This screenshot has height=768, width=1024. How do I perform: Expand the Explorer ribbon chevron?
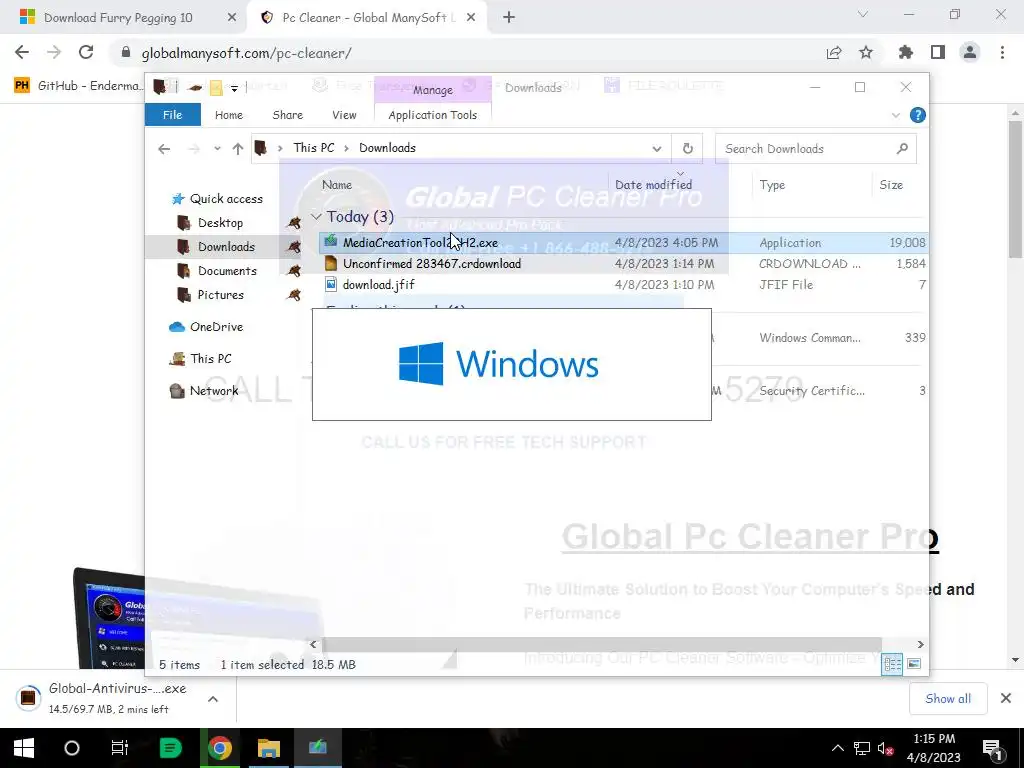point(895,116)
